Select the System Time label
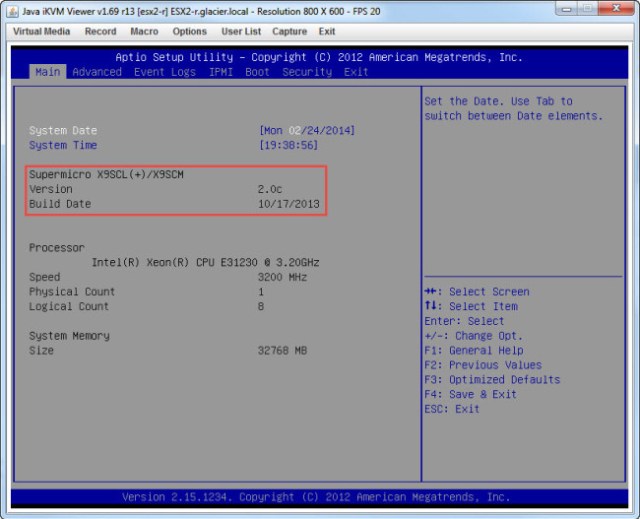Image resolution: width=640 pixels, height=519 pixels. click(63, 145)
